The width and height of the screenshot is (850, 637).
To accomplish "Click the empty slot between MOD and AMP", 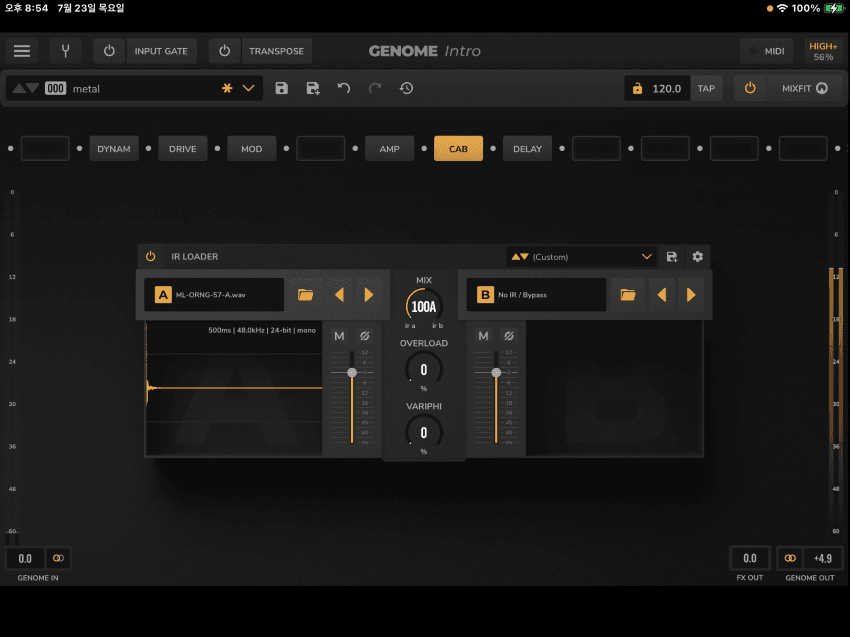I will point(320,149).
